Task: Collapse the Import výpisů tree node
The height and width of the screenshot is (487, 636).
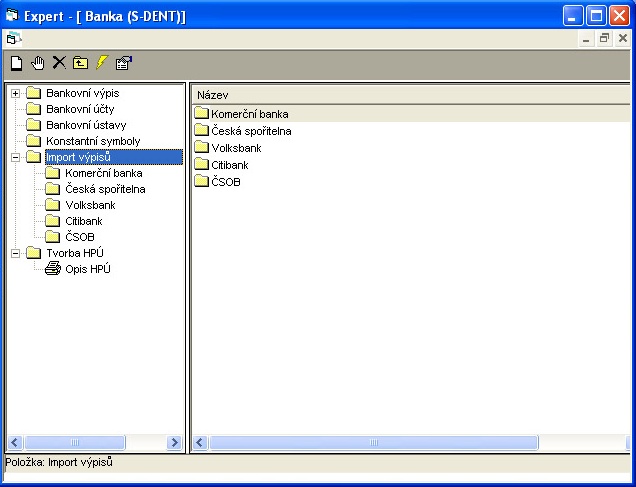Action: [15, 157]
